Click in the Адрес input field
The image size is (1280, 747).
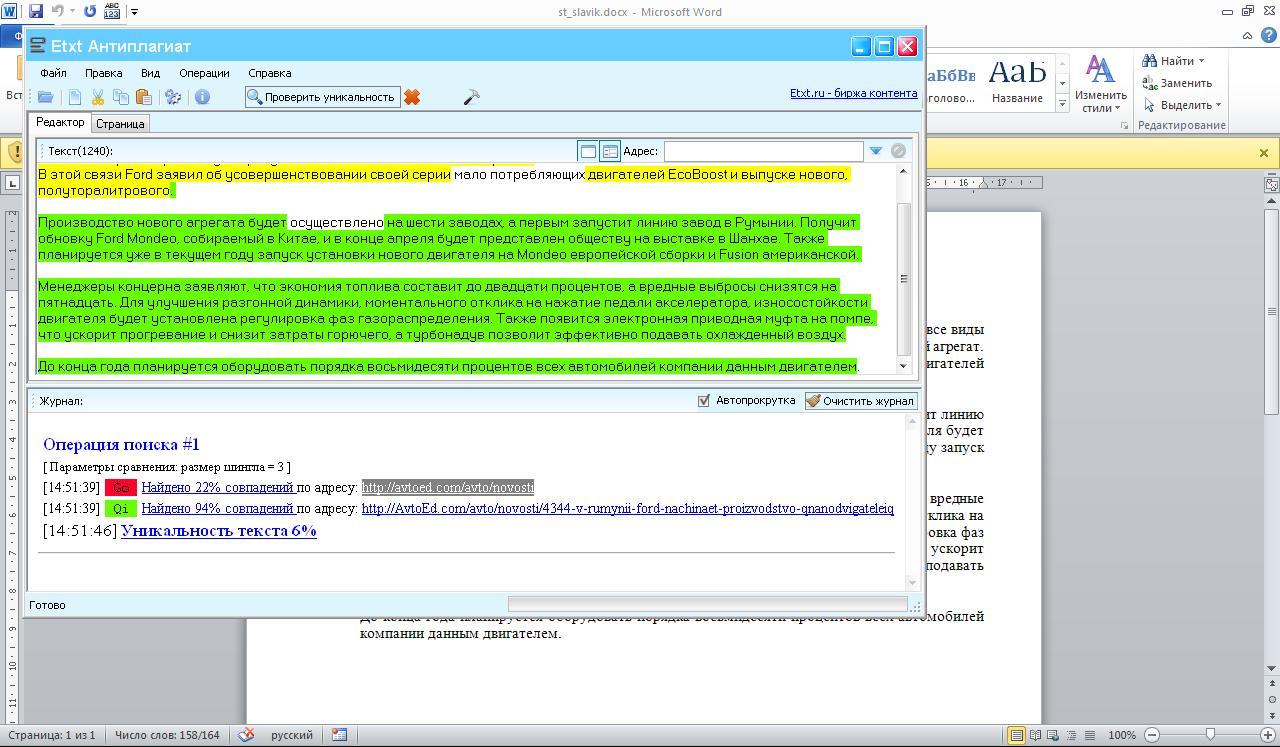point(763,151)
